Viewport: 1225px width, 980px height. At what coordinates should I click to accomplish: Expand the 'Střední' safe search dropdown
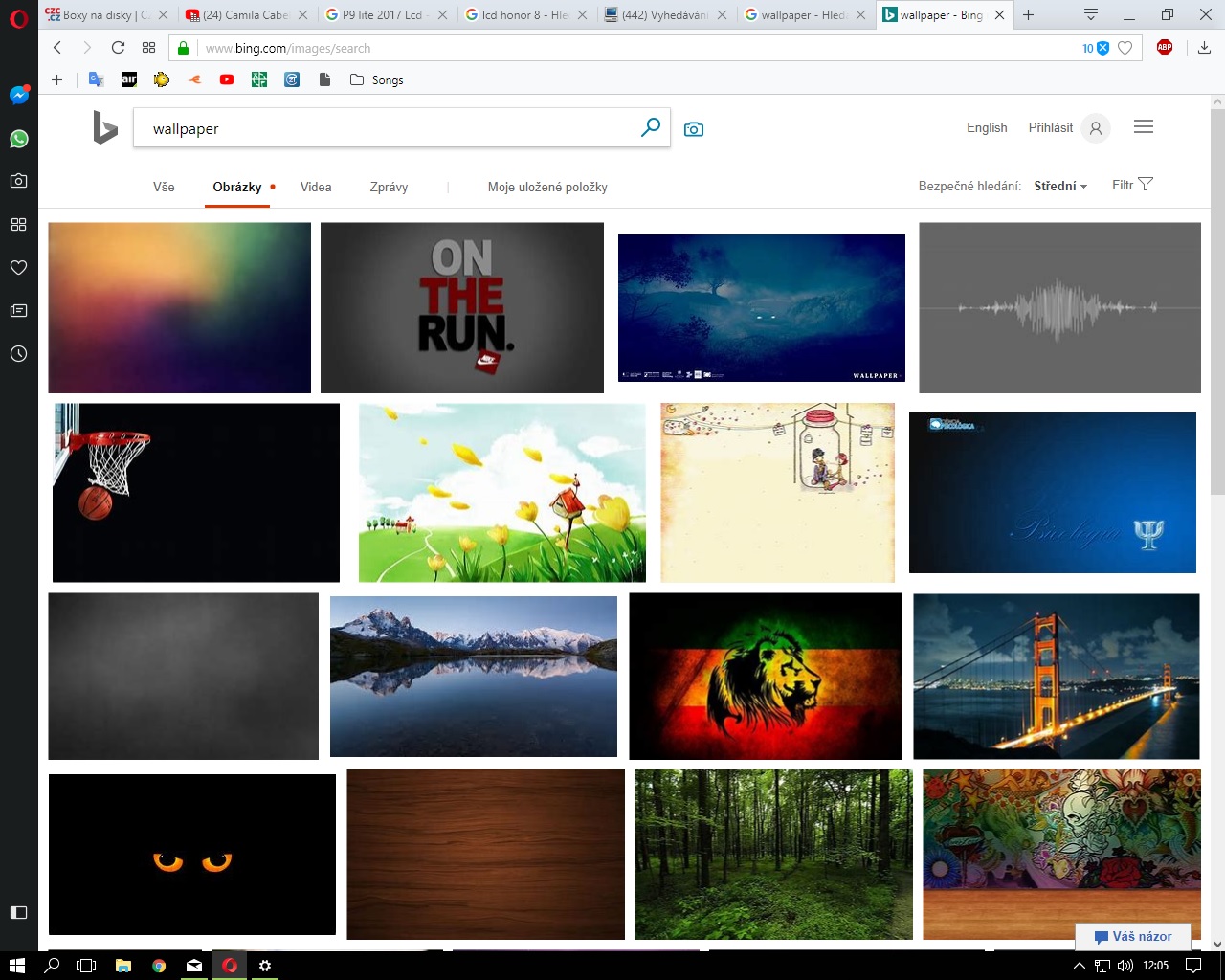tap(1060, 186)
